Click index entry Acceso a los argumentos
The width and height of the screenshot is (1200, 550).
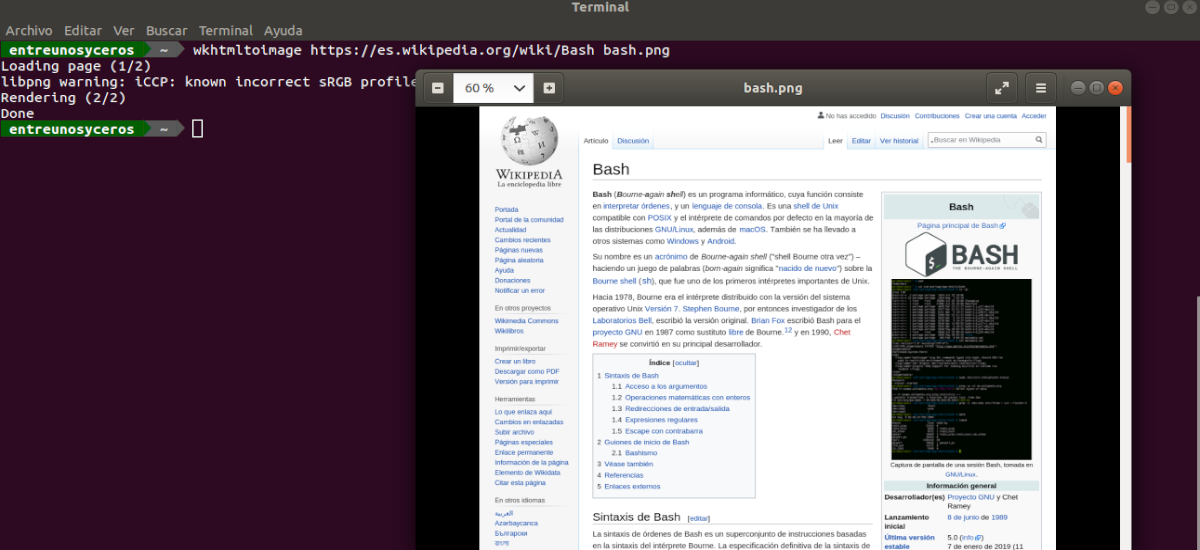pos(666,386)
